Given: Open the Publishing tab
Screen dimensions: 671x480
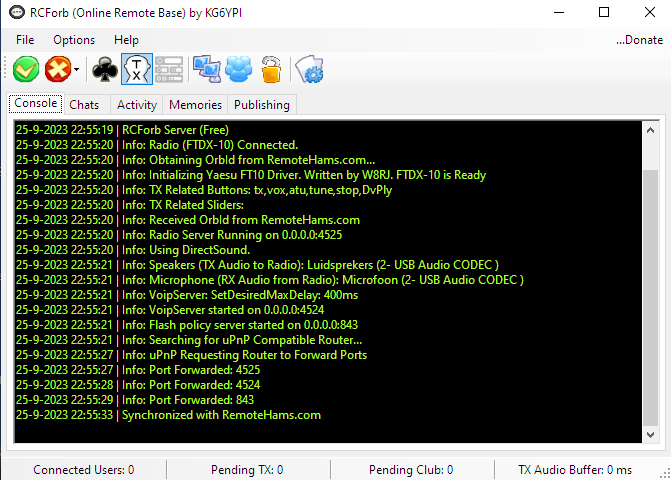Looking at the screenshot, I should point(262,105).
